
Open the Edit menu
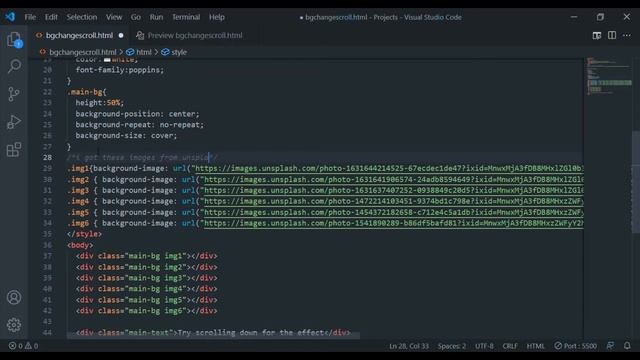[51, 17]
